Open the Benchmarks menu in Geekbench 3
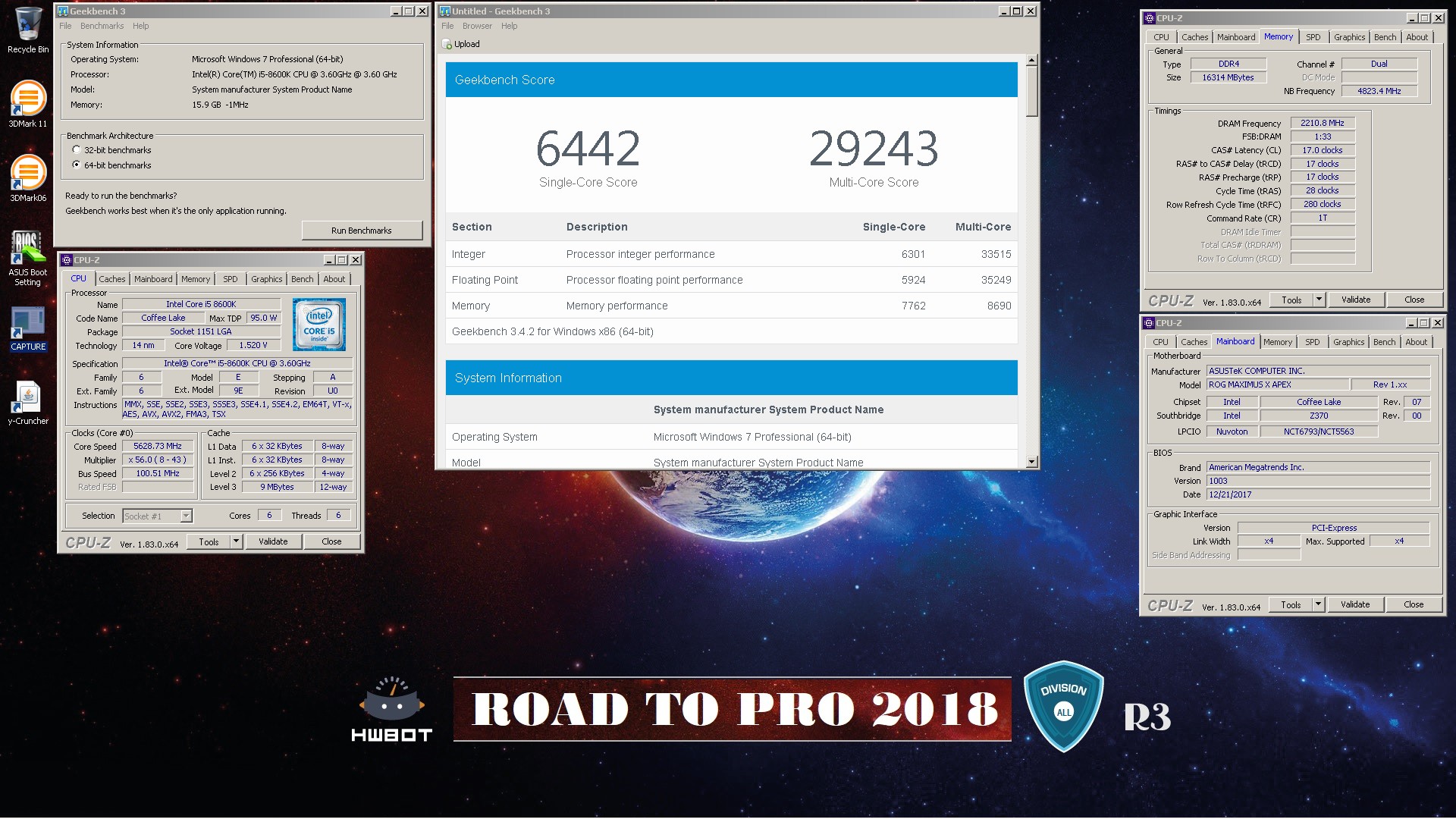 tap(102, 26)
